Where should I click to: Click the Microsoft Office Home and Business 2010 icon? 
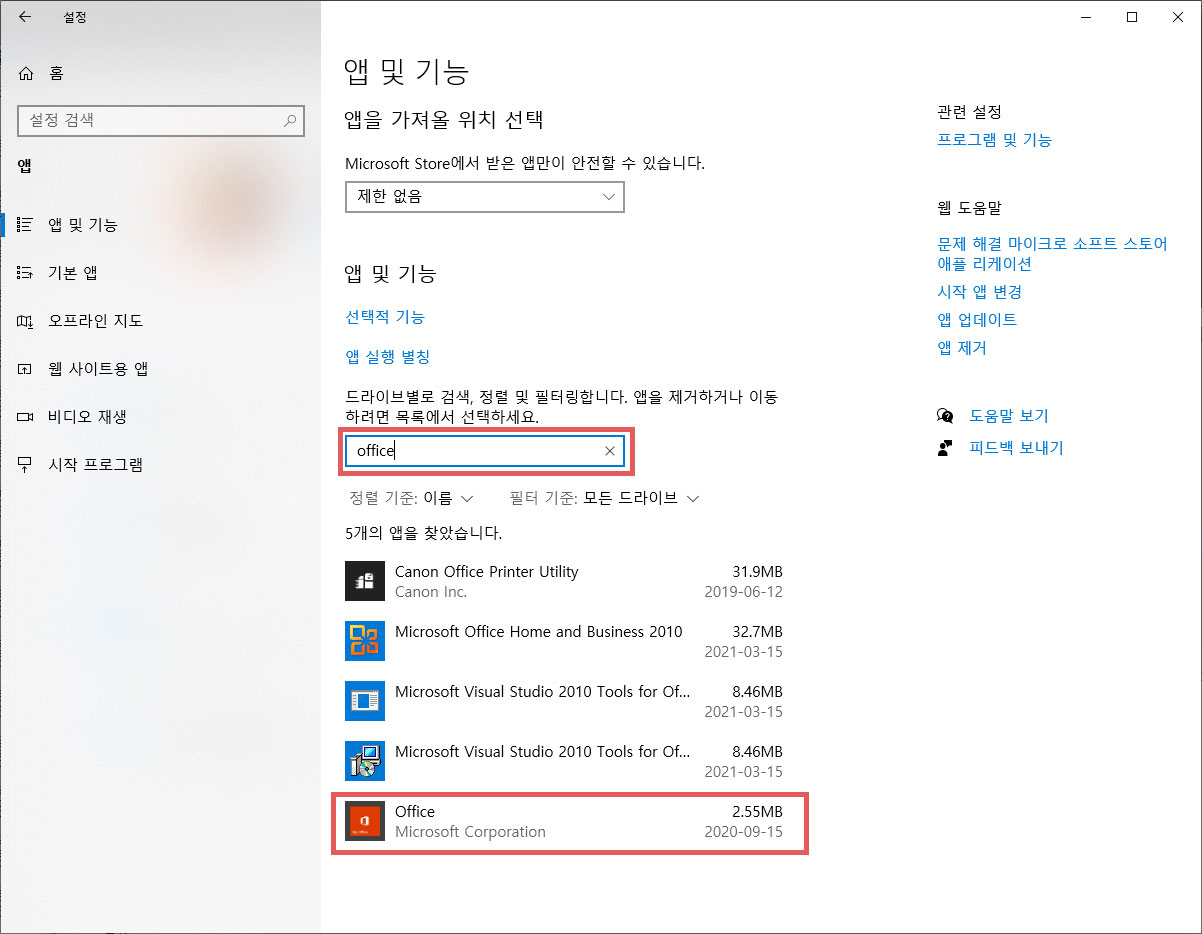click(365, 641)
